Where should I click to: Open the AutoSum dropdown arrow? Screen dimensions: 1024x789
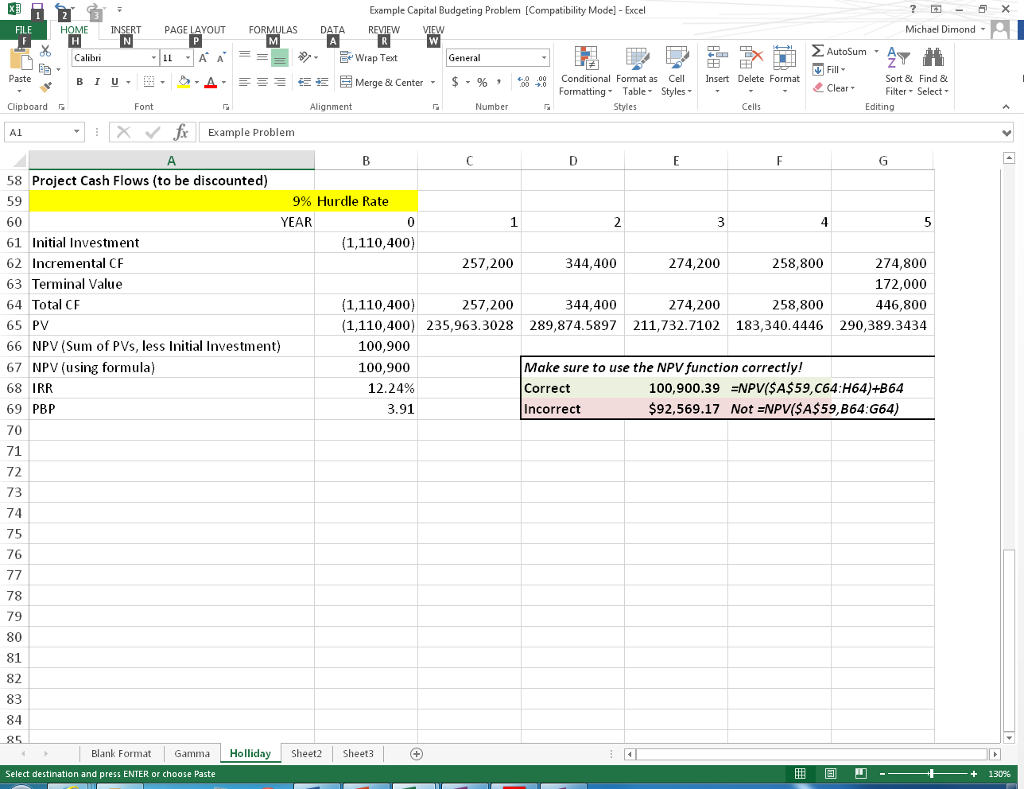pos(877,50)
